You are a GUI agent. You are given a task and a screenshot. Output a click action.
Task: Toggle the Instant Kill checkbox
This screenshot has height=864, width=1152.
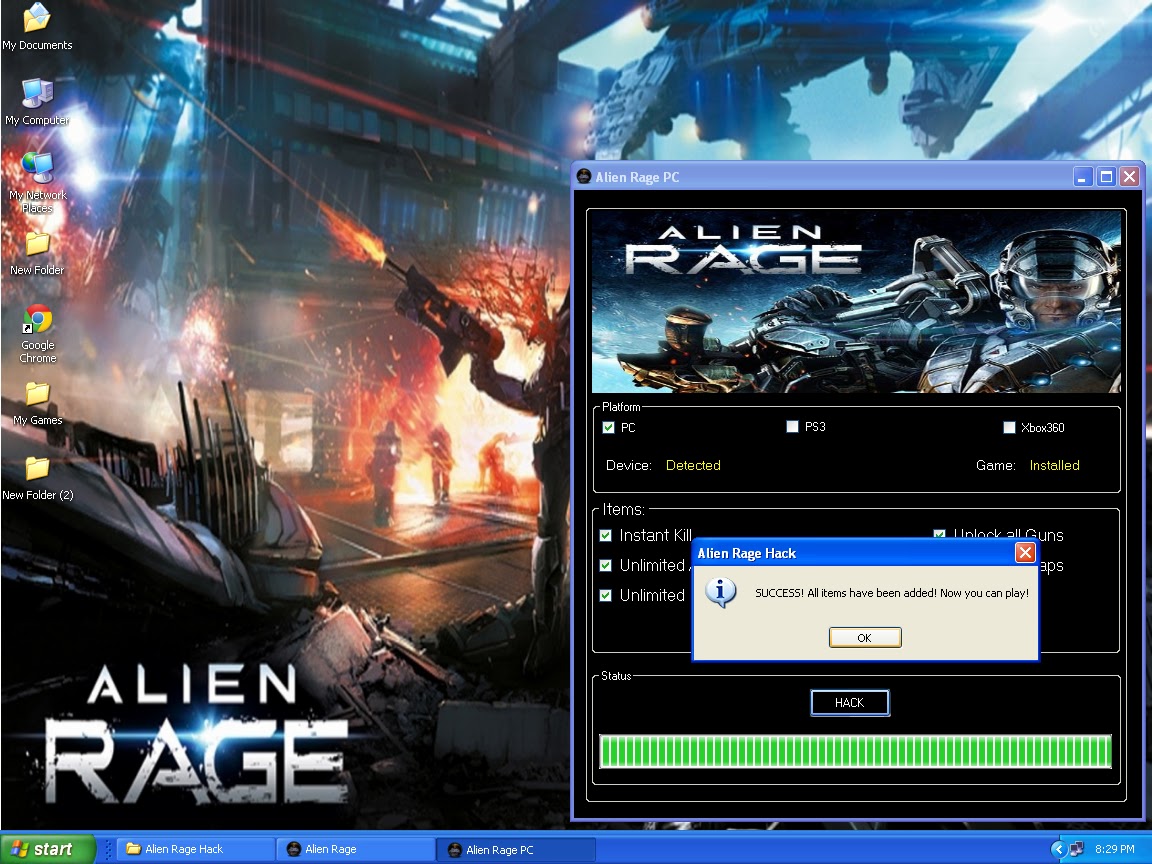605,536
